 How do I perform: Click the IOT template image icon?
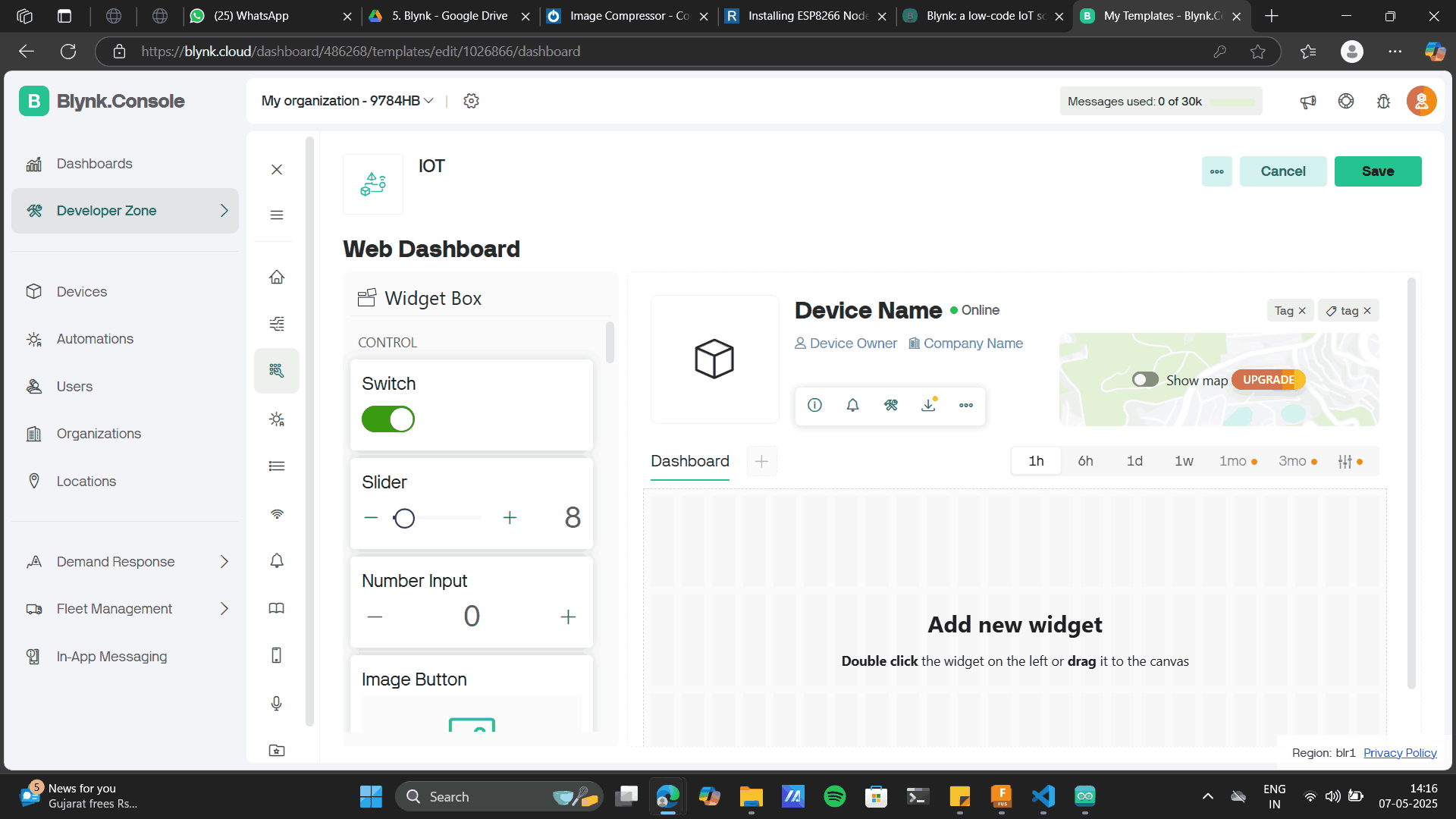click(x=373, y=184)
